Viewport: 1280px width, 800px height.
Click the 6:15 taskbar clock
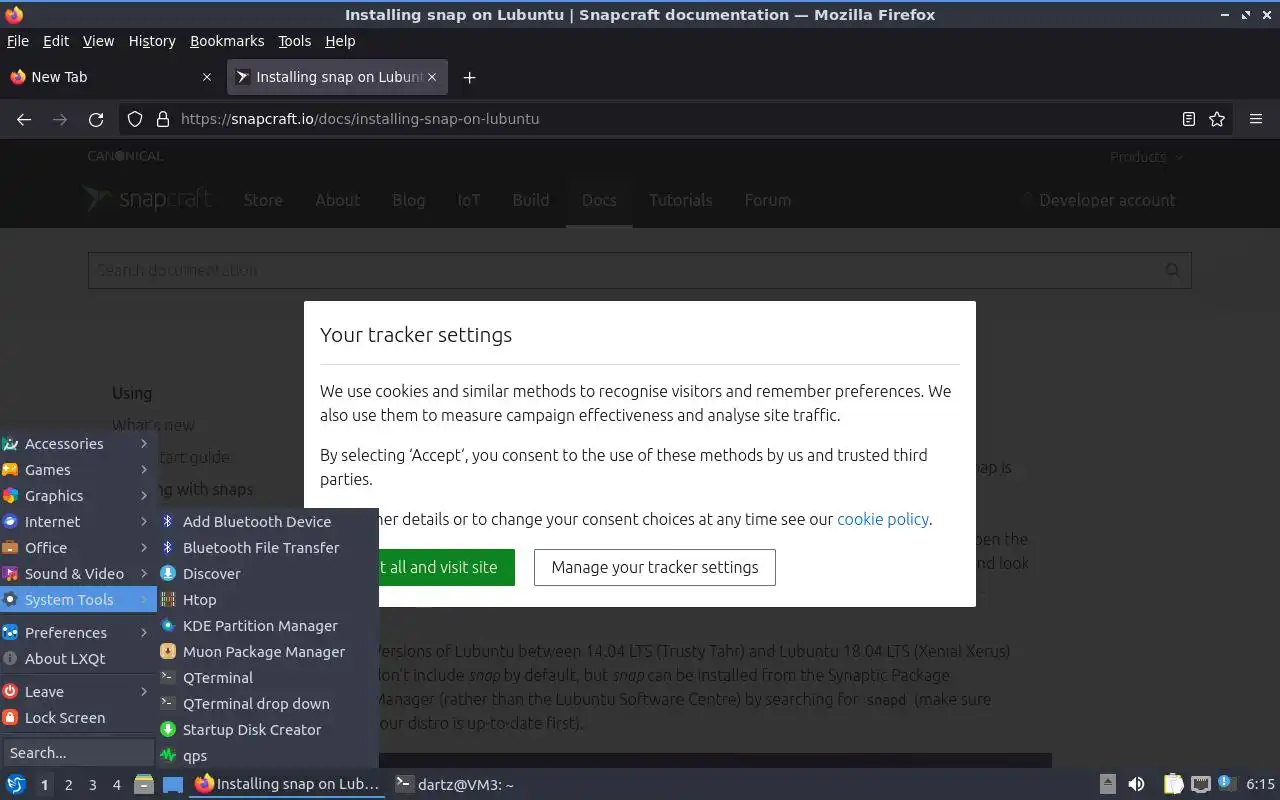(1260, 784)
